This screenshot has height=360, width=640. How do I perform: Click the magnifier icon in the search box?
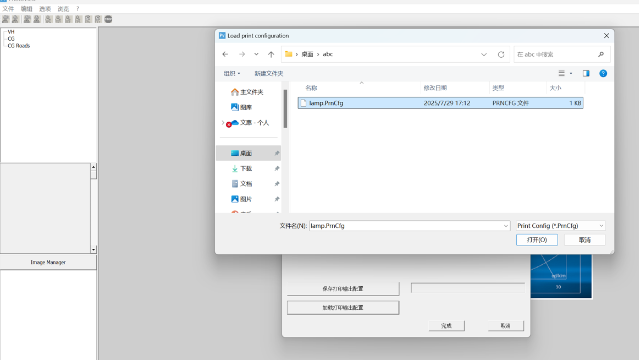[601, 54]
